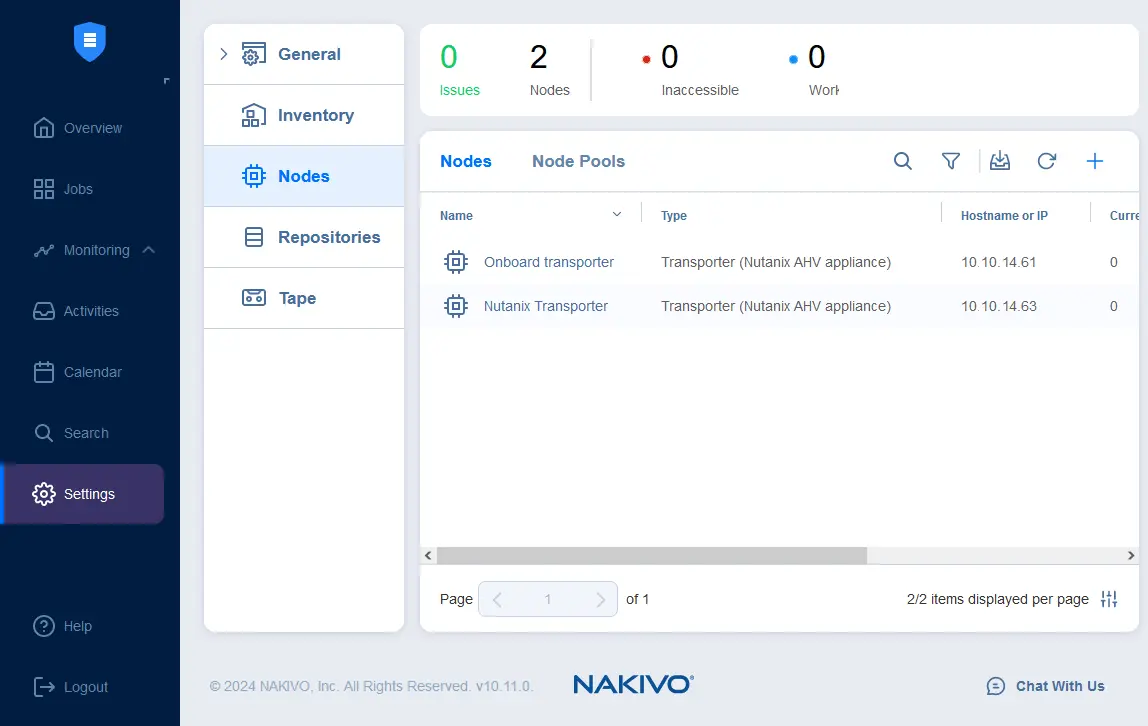
Task: Click the Onboard transporter row icon
Action: click(455, 262)
